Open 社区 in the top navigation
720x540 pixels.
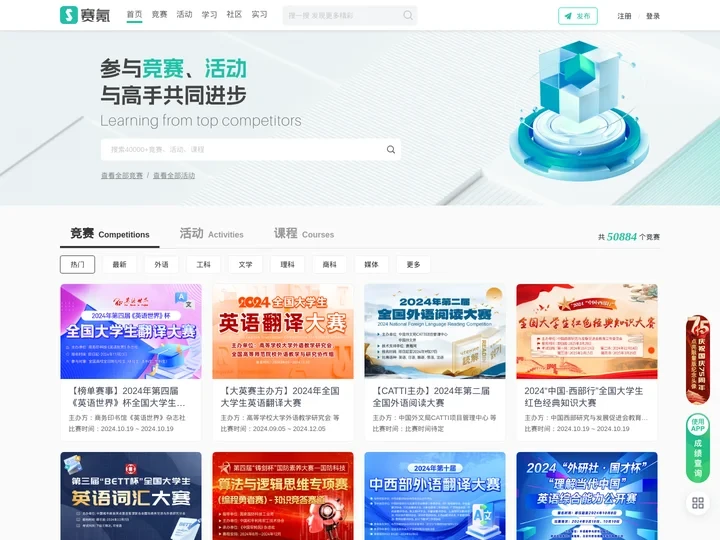click(x=234, y=15)
